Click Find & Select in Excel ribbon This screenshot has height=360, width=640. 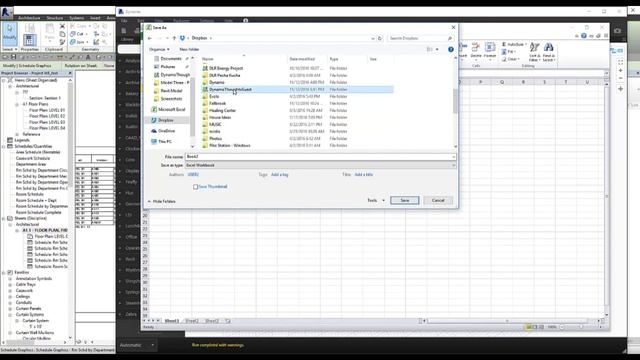549,52
